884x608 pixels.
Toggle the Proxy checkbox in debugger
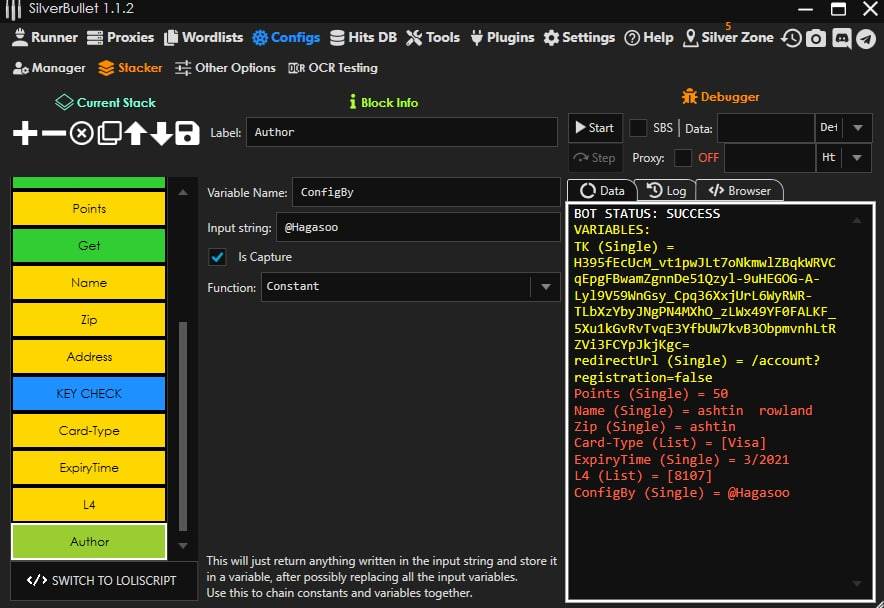click(x=683, y=158)
